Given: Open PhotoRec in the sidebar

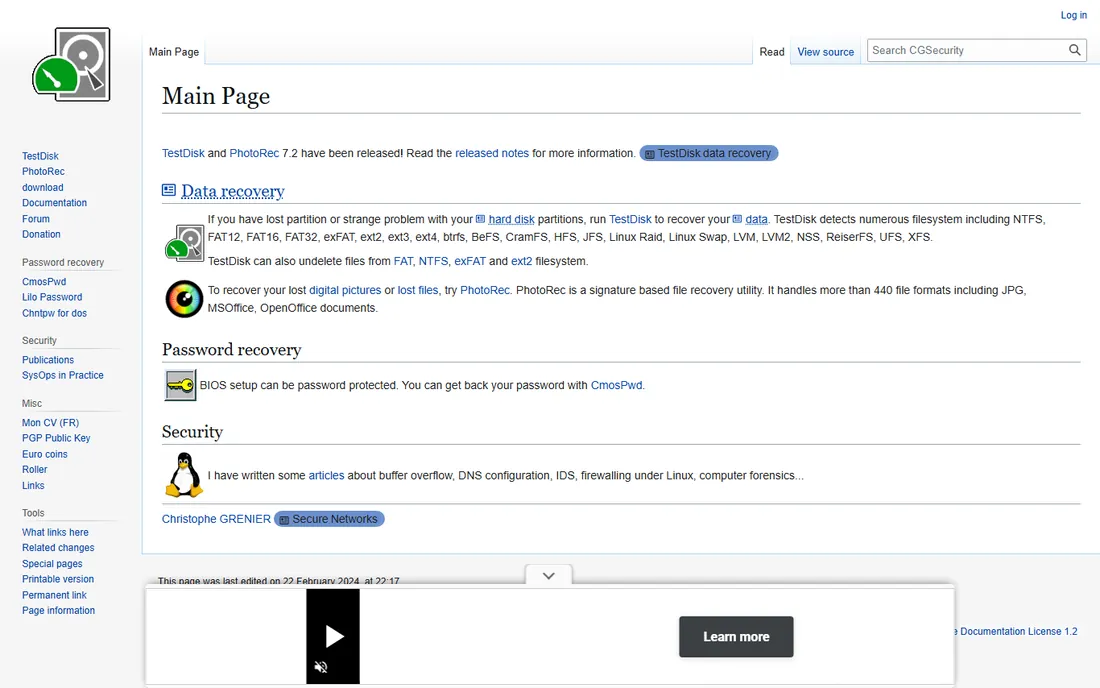Looking at the screenshot, I should [x=43, y=171].
